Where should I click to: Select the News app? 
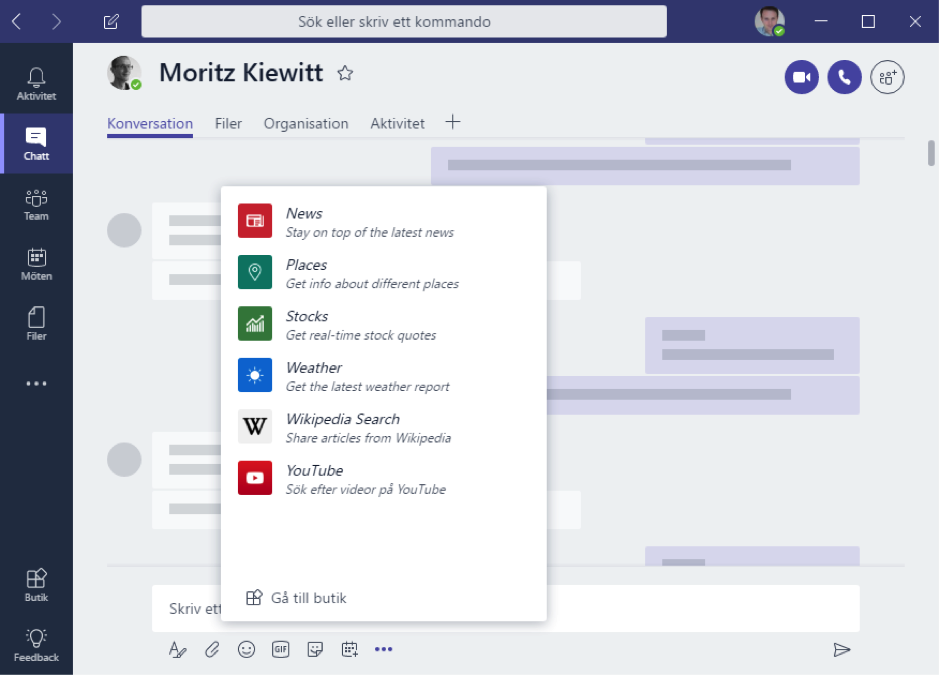pyautogui.click(x=383, y=222)
